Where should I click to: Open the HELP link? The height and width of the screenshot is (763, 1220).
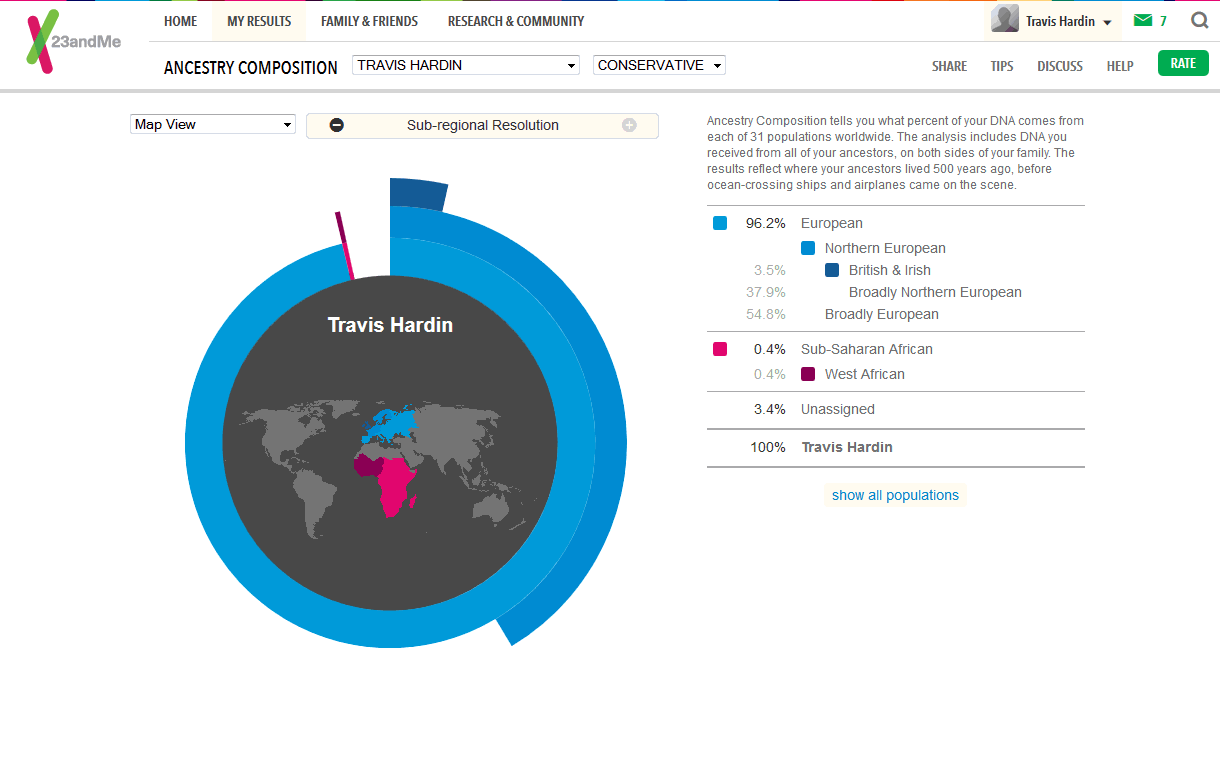pos(1120,66)
